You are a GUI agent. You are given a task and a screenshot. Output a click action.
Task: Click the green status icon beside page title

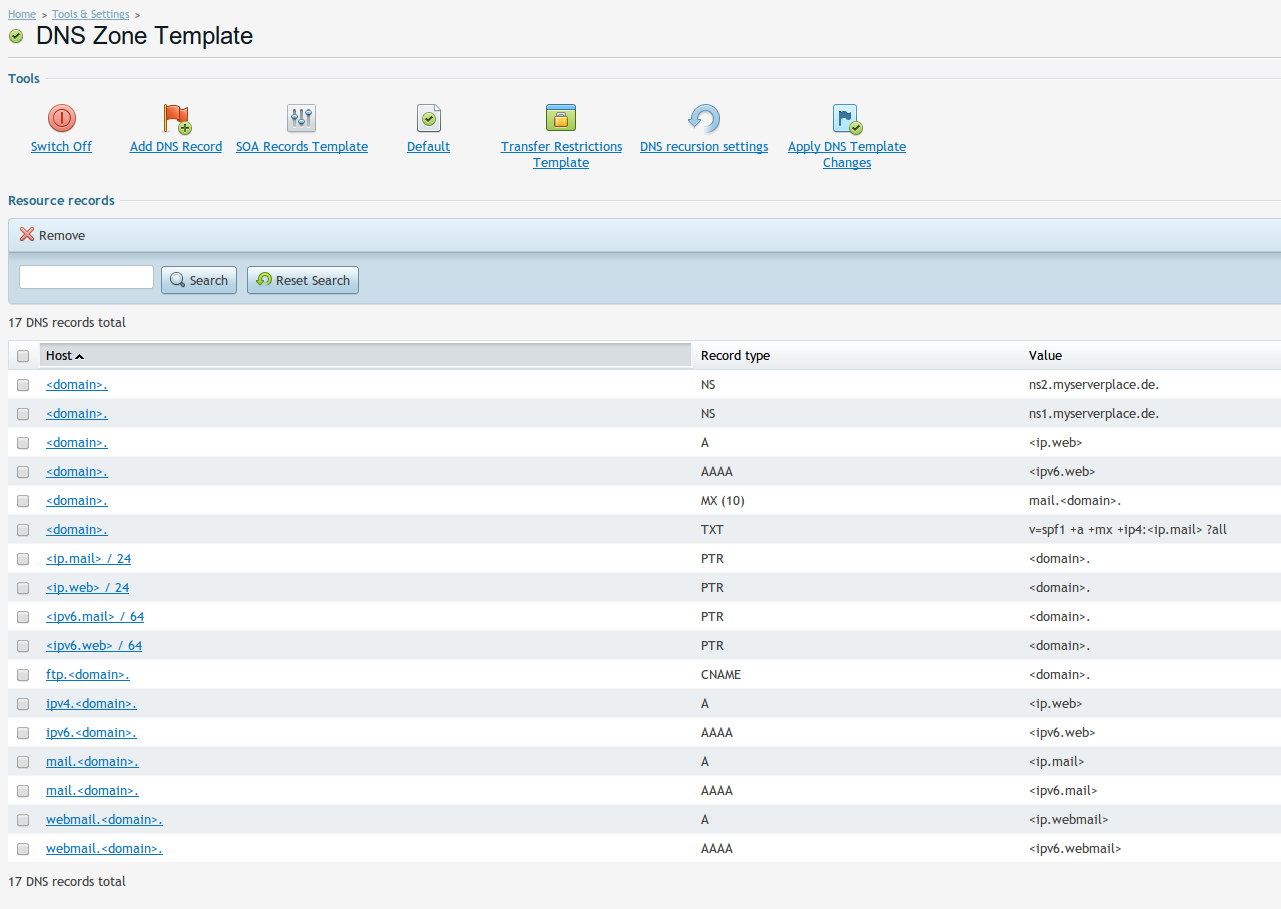coord(16,37)
